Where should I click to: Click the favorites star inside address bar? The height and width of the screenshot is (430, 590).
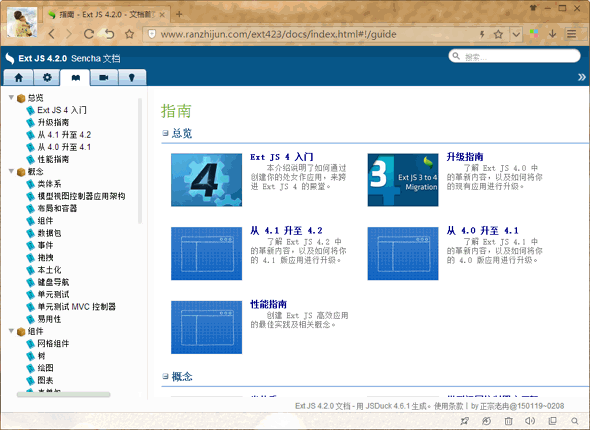498,35
